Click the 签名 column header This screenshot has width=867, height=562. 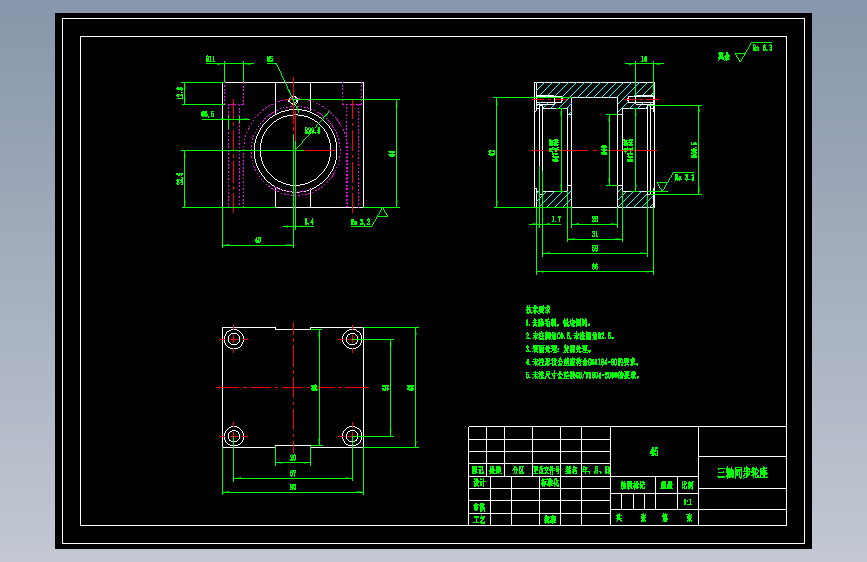(571, 470)
